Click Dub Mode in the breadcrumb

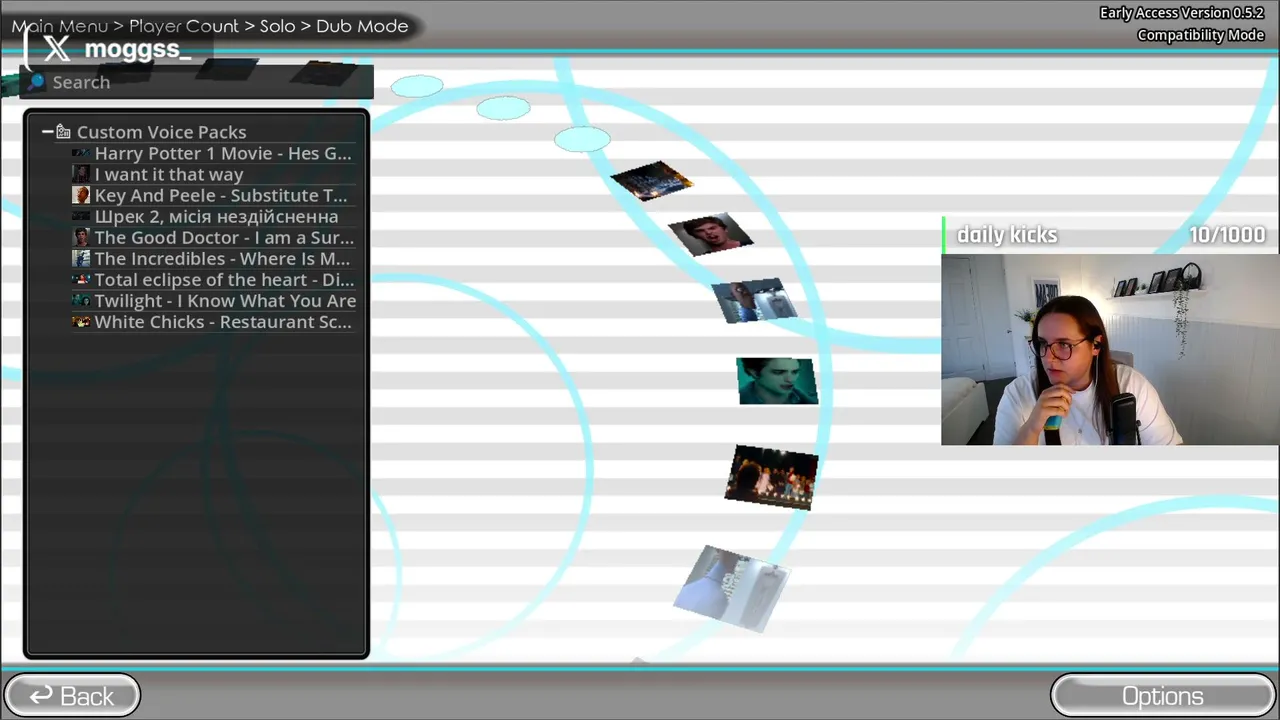tap(362, 26)
